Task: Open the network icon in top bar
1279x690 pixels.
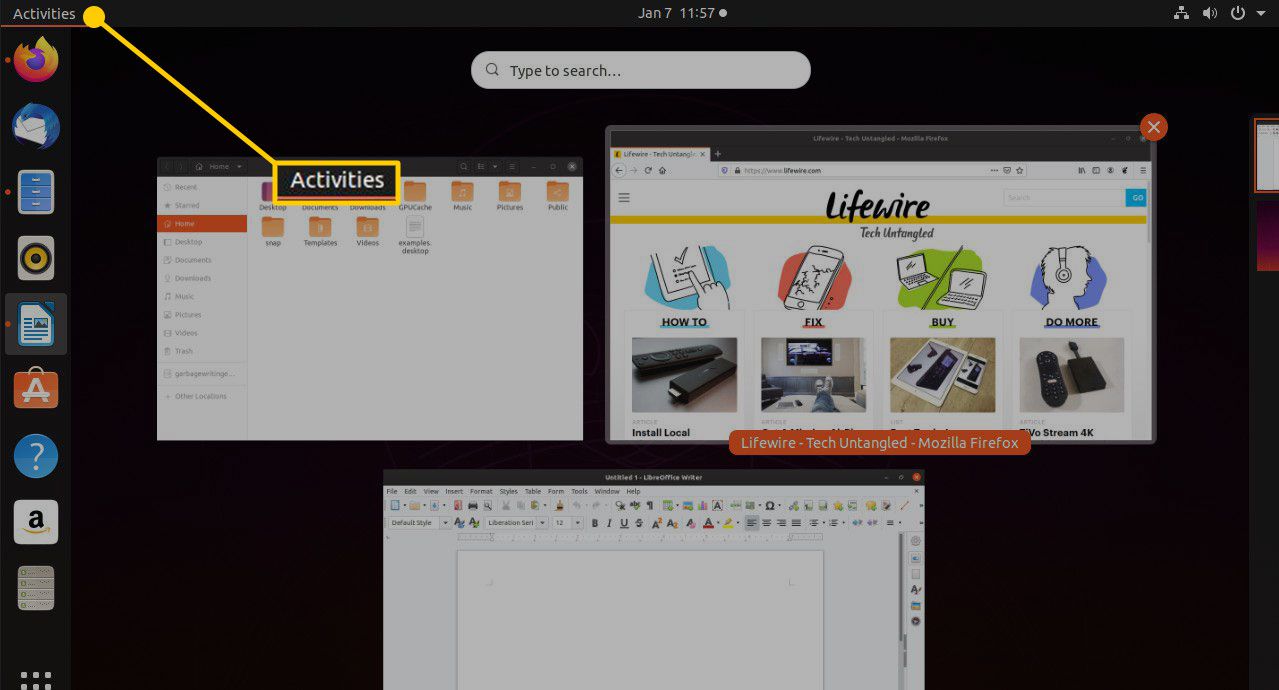Action: (x=1180, y=13)
